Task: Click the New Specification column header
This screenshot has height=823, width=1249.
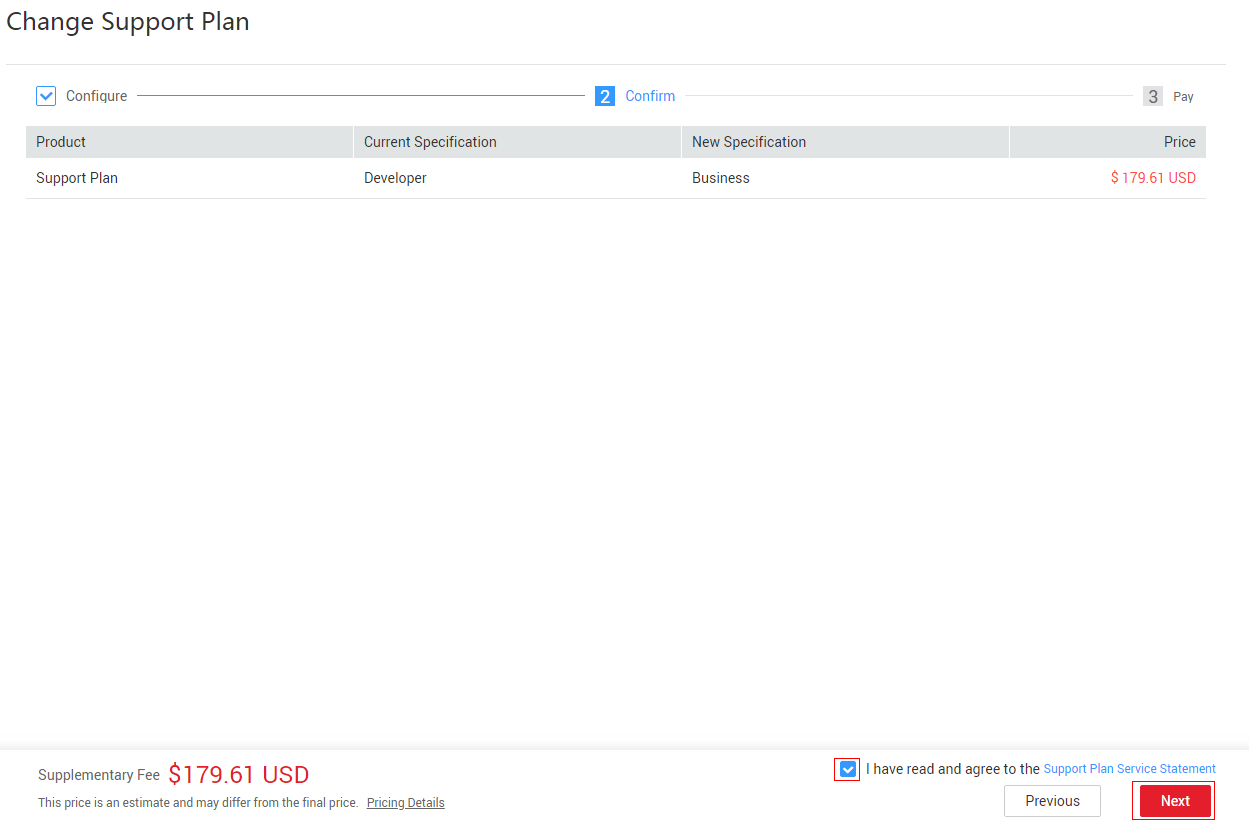Action: point(845,142)
